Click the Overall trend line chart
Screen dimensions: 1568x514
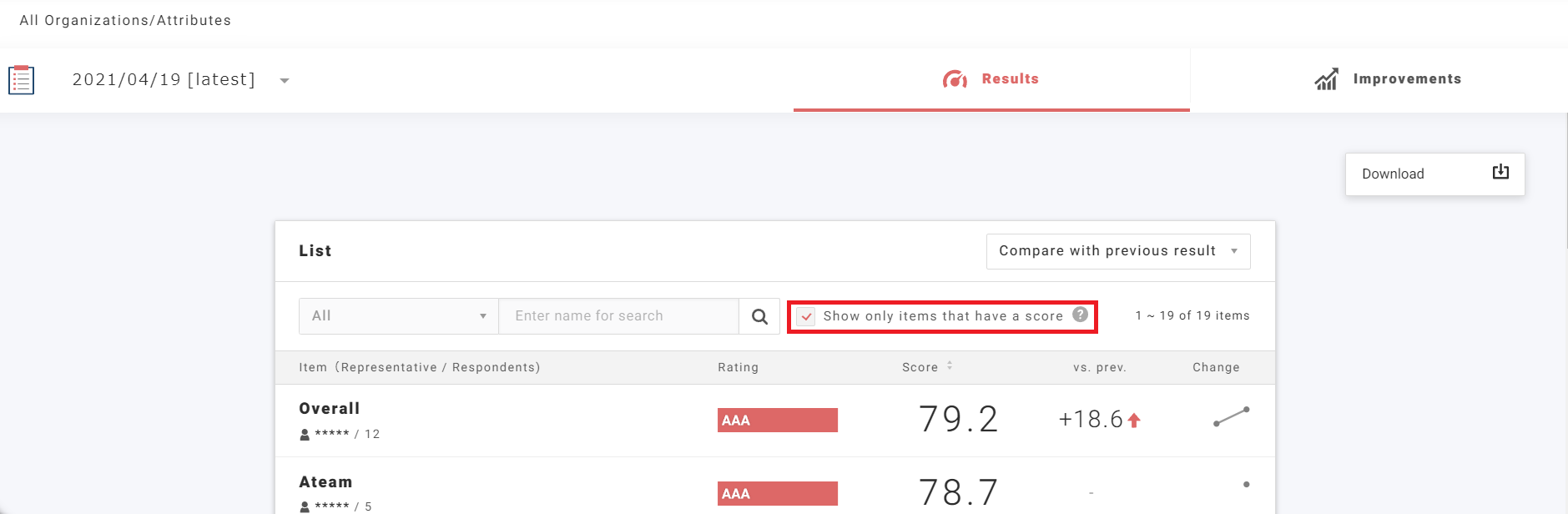(x=1231, y=416)
